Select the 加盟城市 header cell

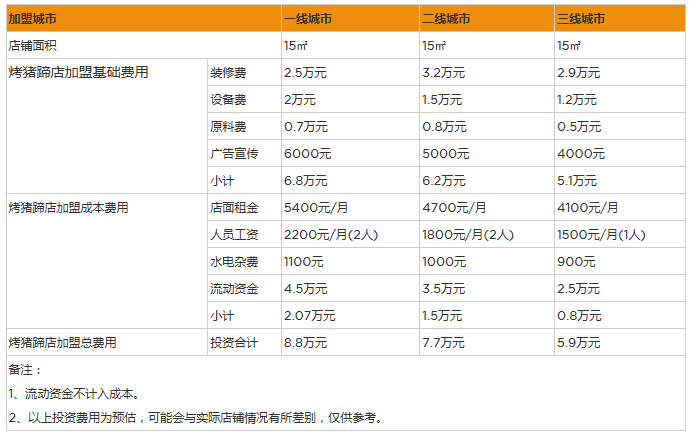34,19
